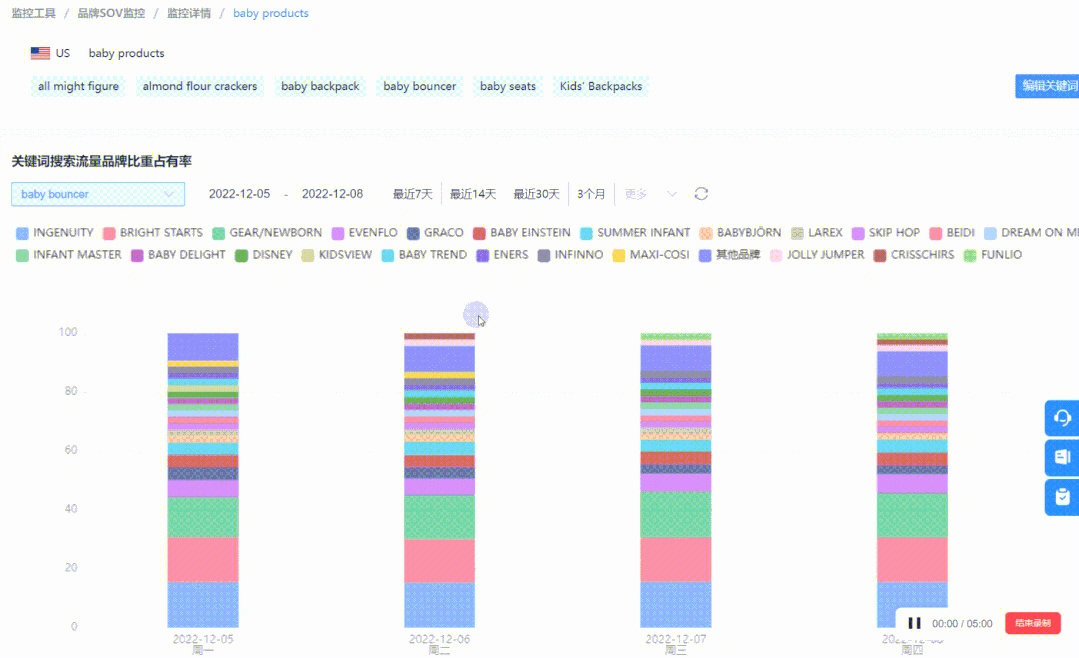Image resolution: width=1079 pixels, height=658 pixels.
Task: Toggle BABY DELIGHT legend entry
Action: click(x=178, y=255)
